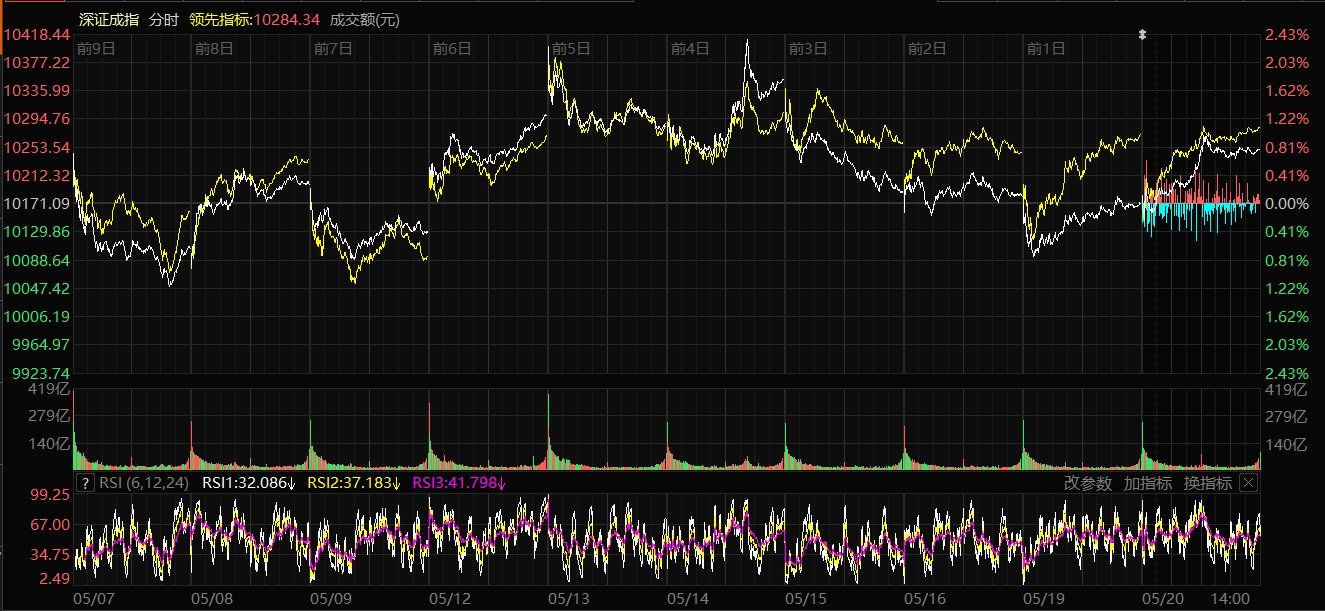Click the 05/15 date on the time axis

[807, 598]
